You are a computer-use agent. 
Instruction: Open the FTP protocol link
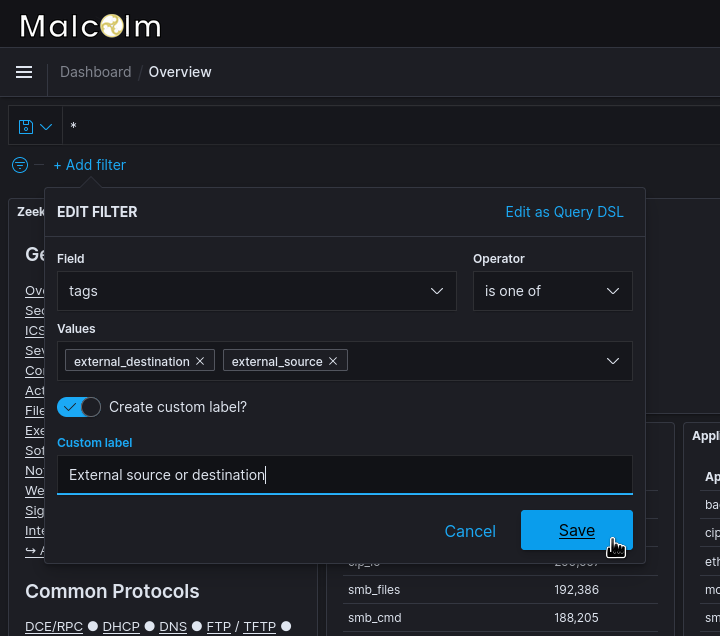[x=219, y=626]
